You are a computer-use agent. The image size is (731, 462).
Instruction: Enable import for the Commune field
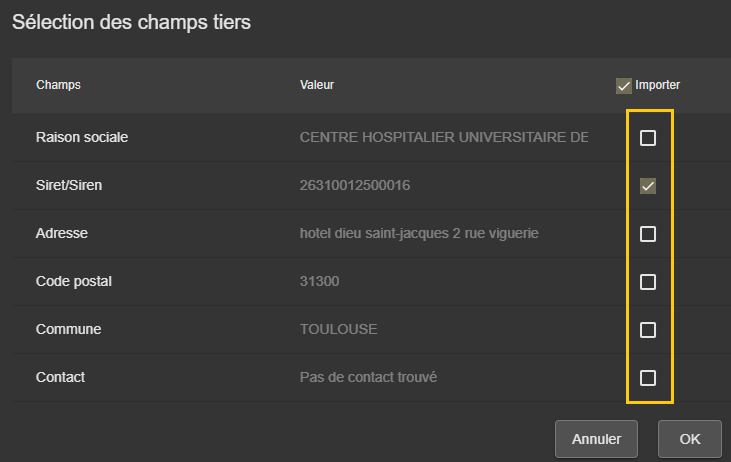point(648,330)
